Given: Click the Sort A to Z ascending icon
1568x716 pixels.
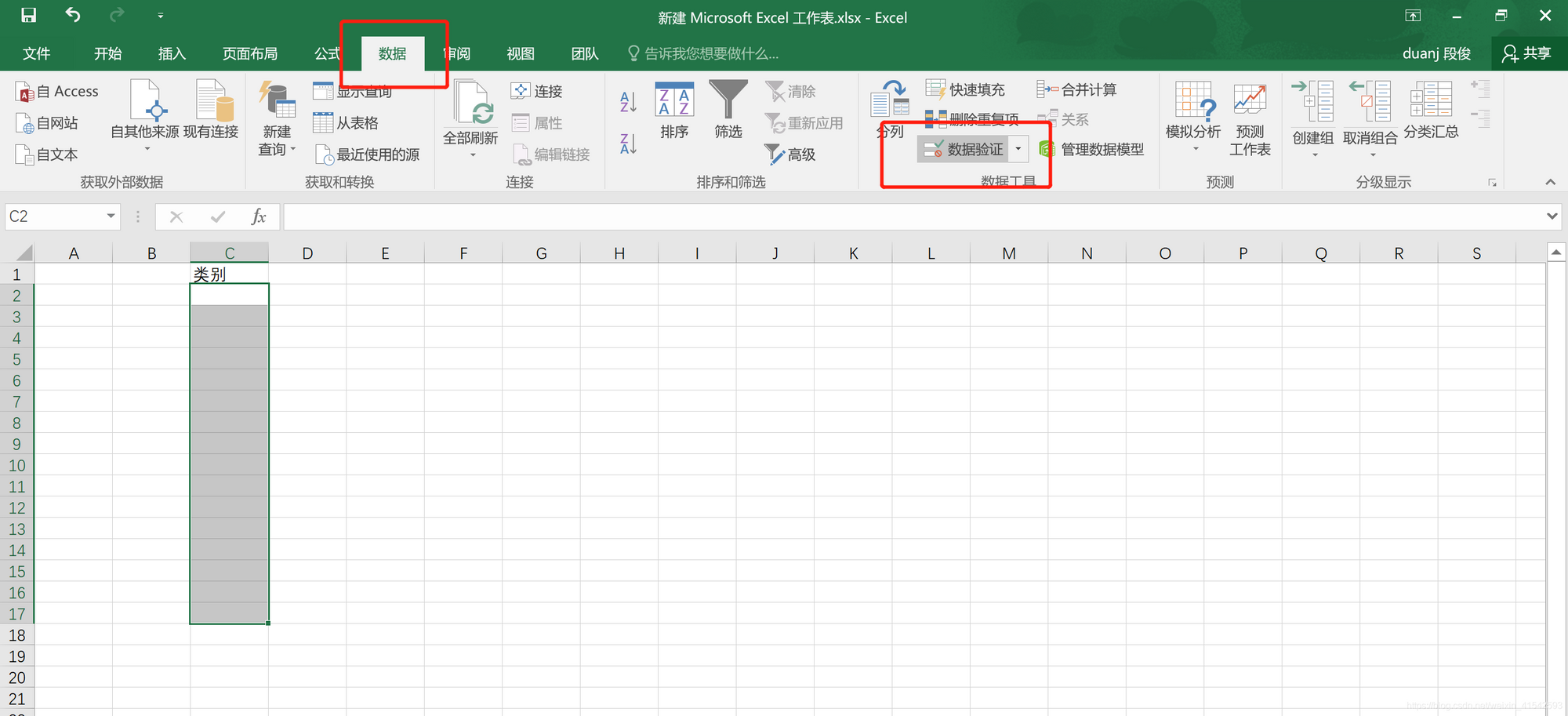Looking at the screenshot, I should pyautogui.click(x=628, y=101).
